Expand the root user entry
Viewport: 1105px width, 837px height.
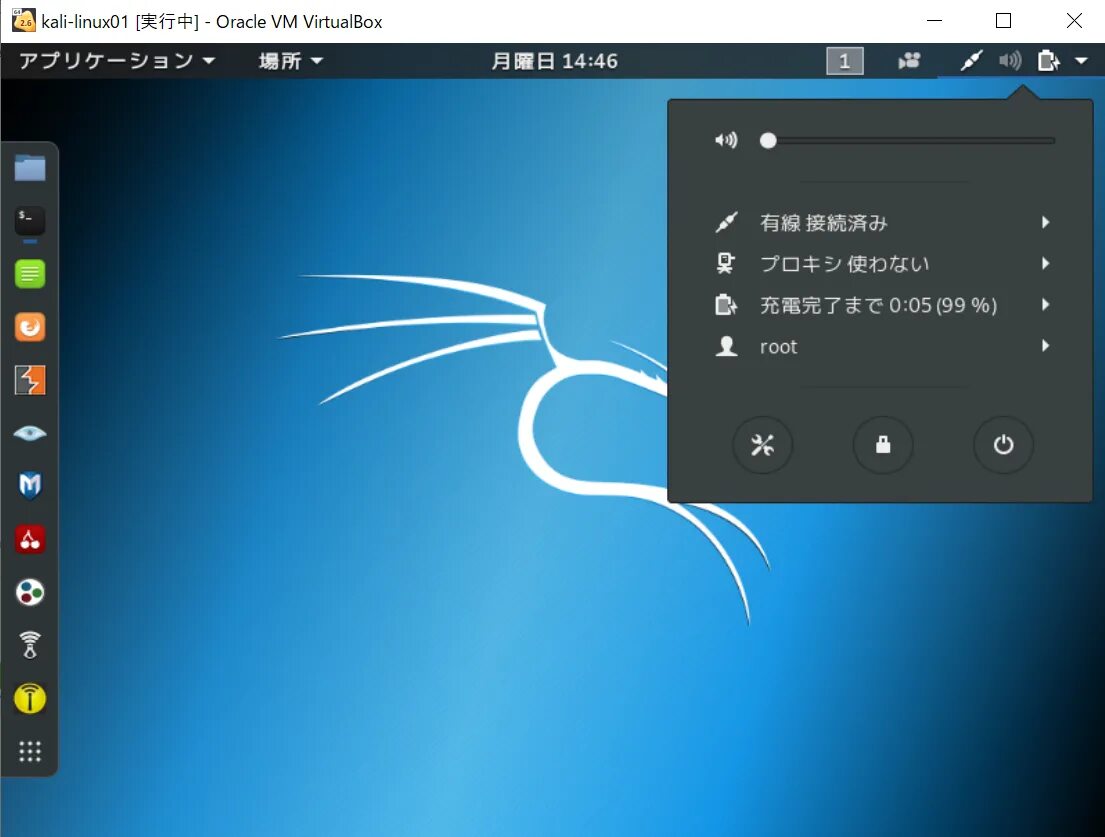point(880,346)
